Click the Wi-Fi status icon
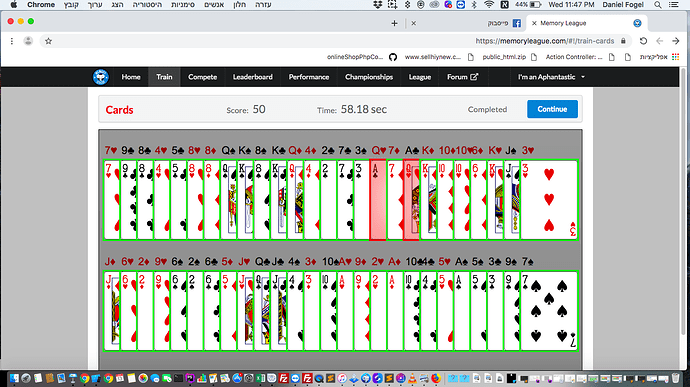Image resolution: width=690 pixels, height=387 pixels. coord(488,5)
